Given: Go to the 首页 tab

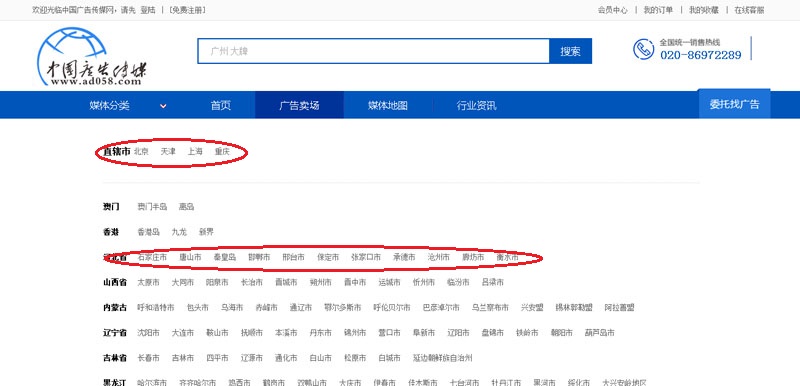Looking at the screenshot, I should (221, 106).
